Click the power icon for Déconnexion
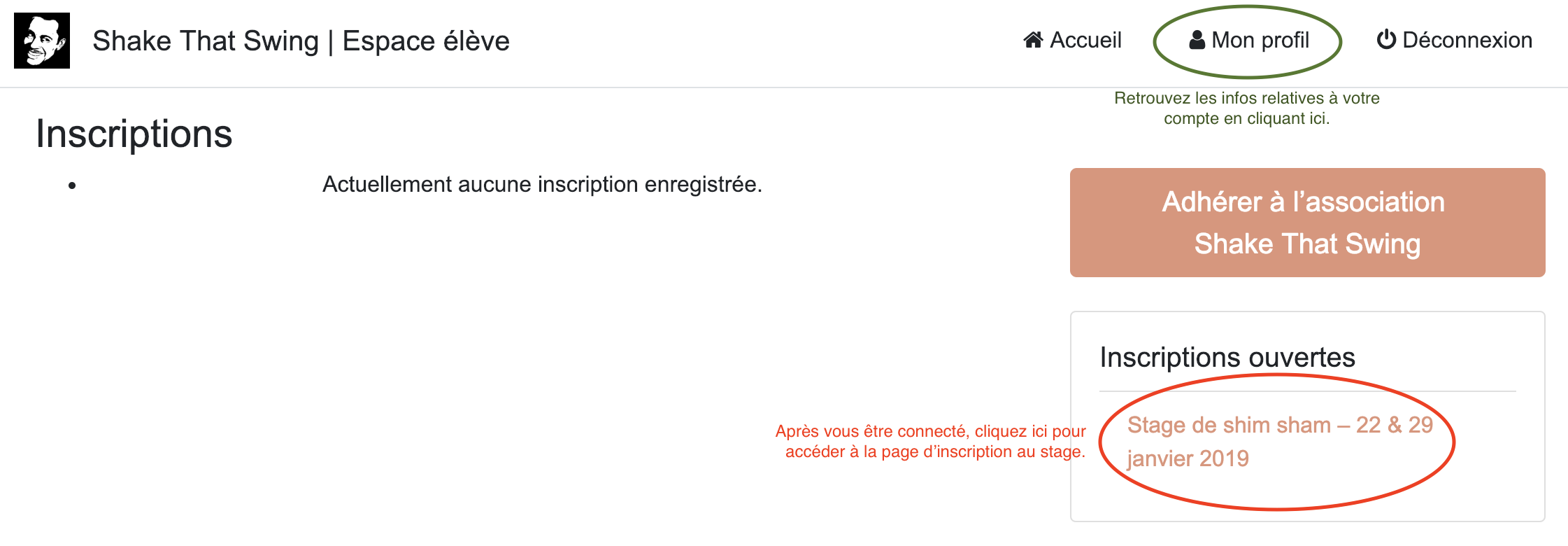The image size is (1568, 546). point(1386,40)
